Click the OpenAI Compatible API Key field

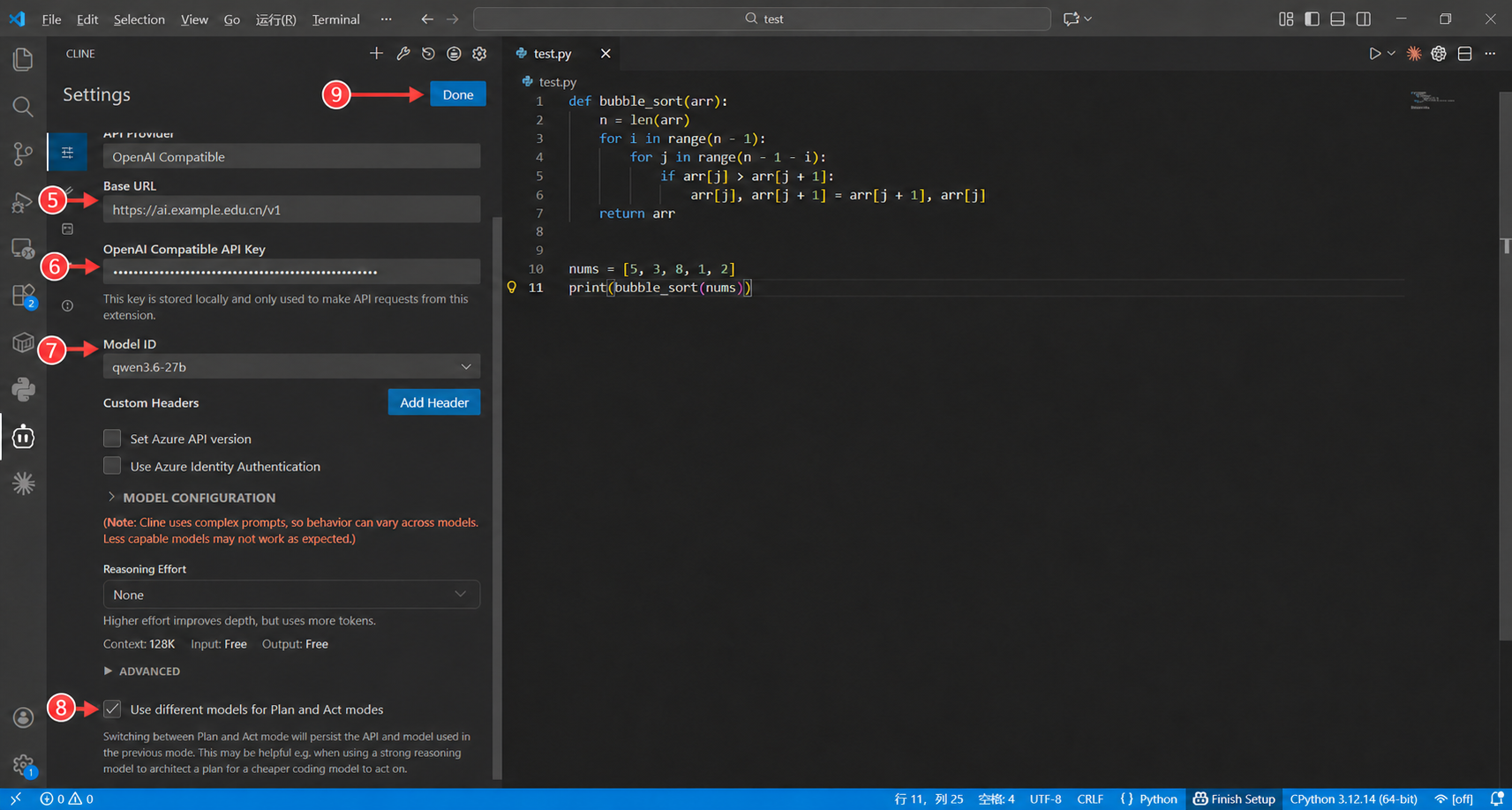[x=291, y=271]
